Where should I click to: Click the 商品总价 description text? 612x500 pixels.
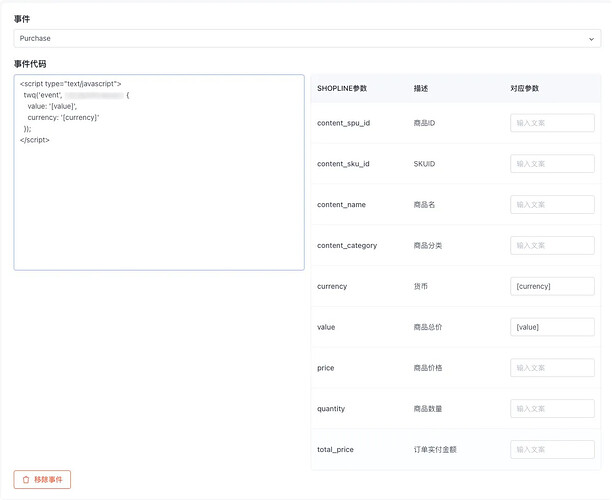pos(428,327)
